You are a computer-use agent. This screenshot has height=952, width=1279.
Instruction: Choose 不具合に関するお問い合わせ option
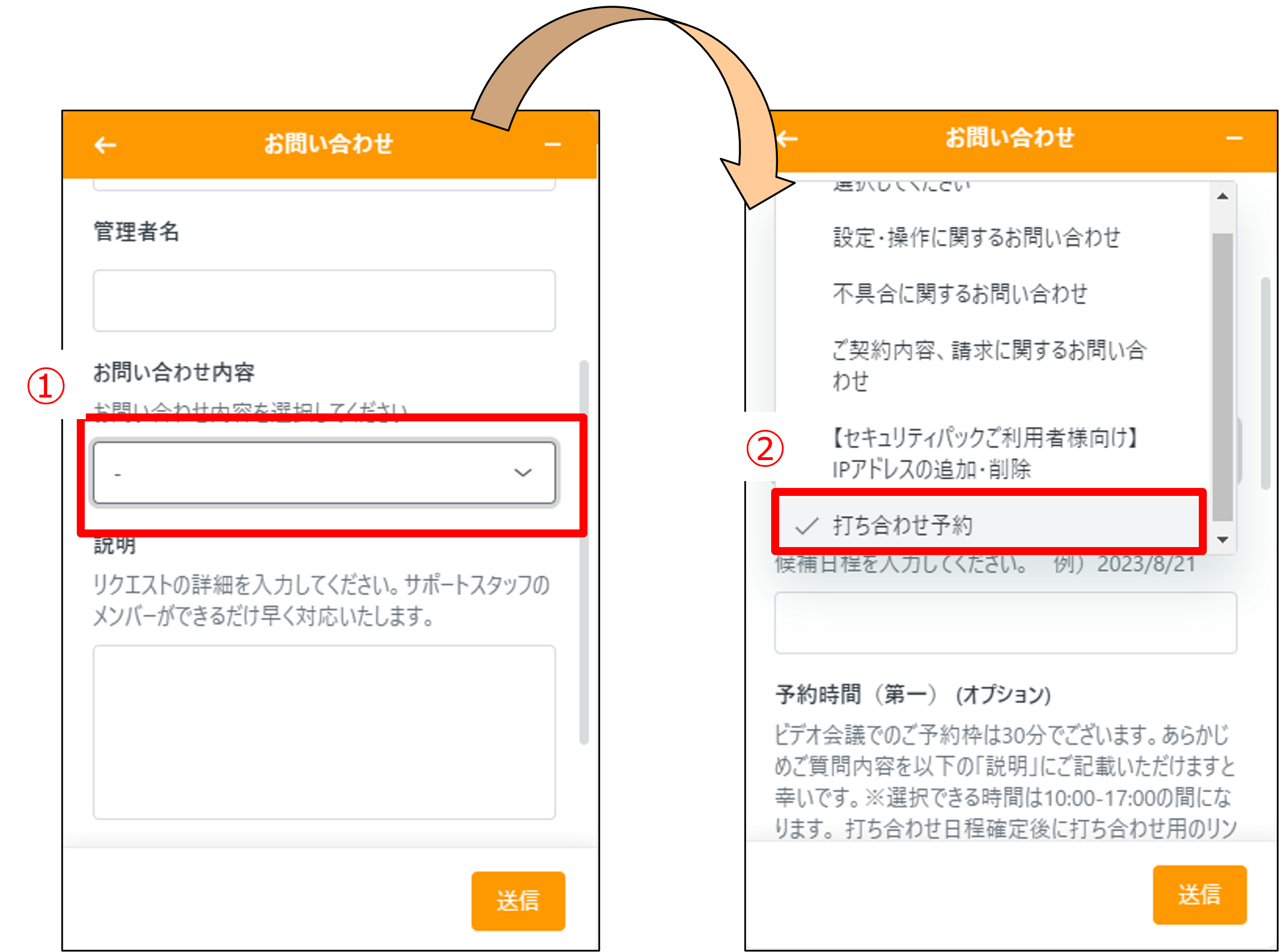tap(960, 294)
